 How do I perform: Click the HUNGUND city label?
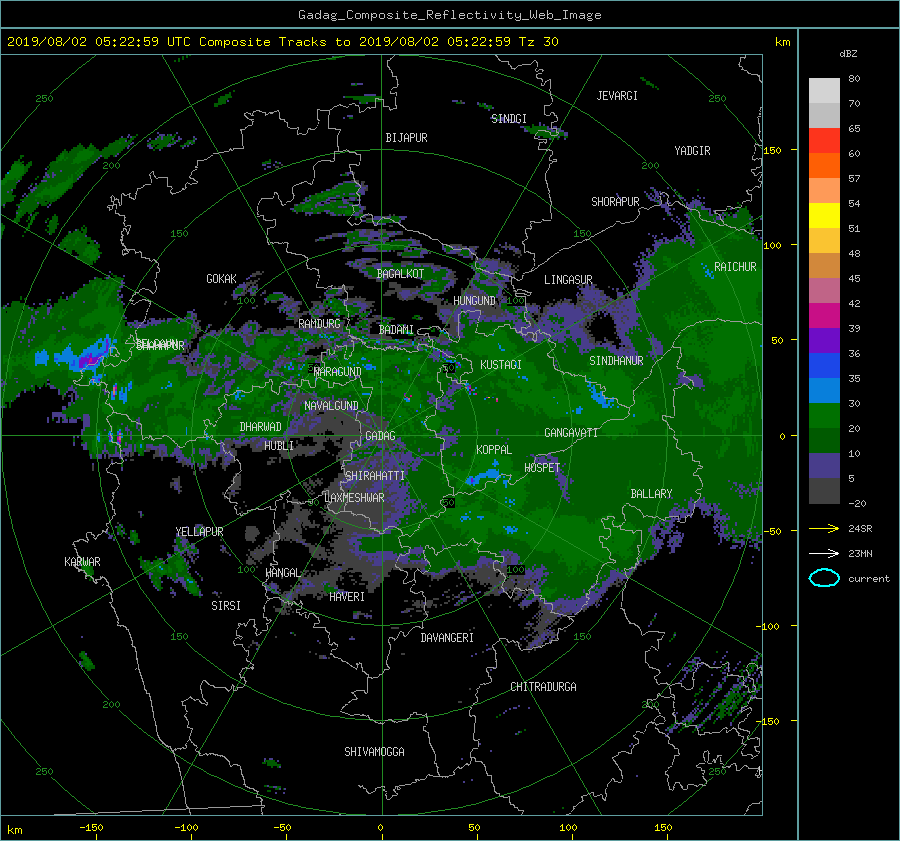coord(474,301)
